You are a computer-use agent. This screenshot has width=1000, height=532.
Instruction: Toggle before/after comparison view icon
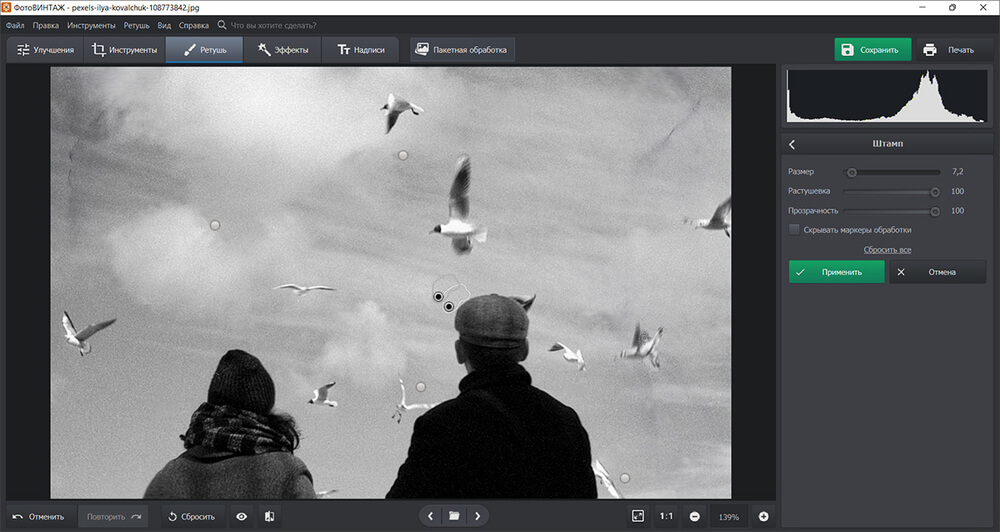(x=269, y=516)
